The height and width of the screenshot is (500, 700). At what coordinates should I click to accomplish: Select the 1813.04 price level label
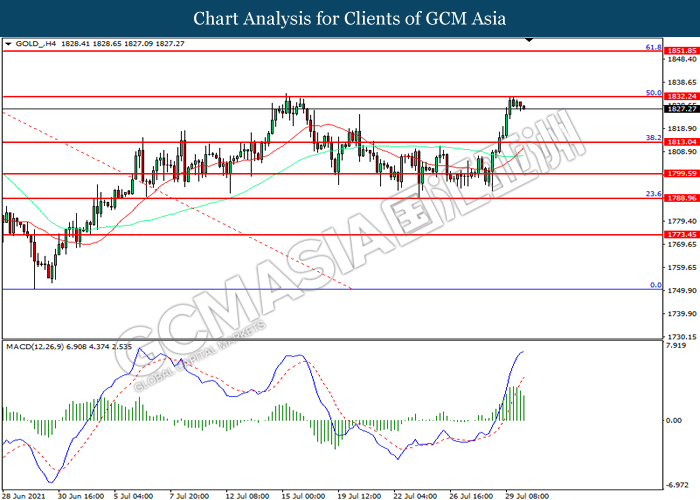coord(682,142)
